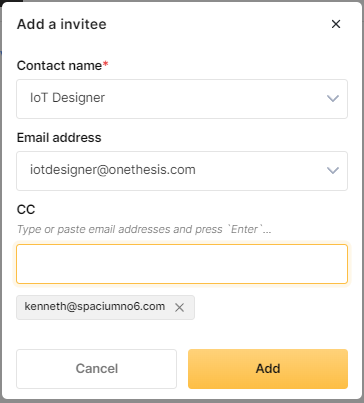
Task: Click blank space inside Email address combo box
Action: pyautogui.click(x=260, y=171)
